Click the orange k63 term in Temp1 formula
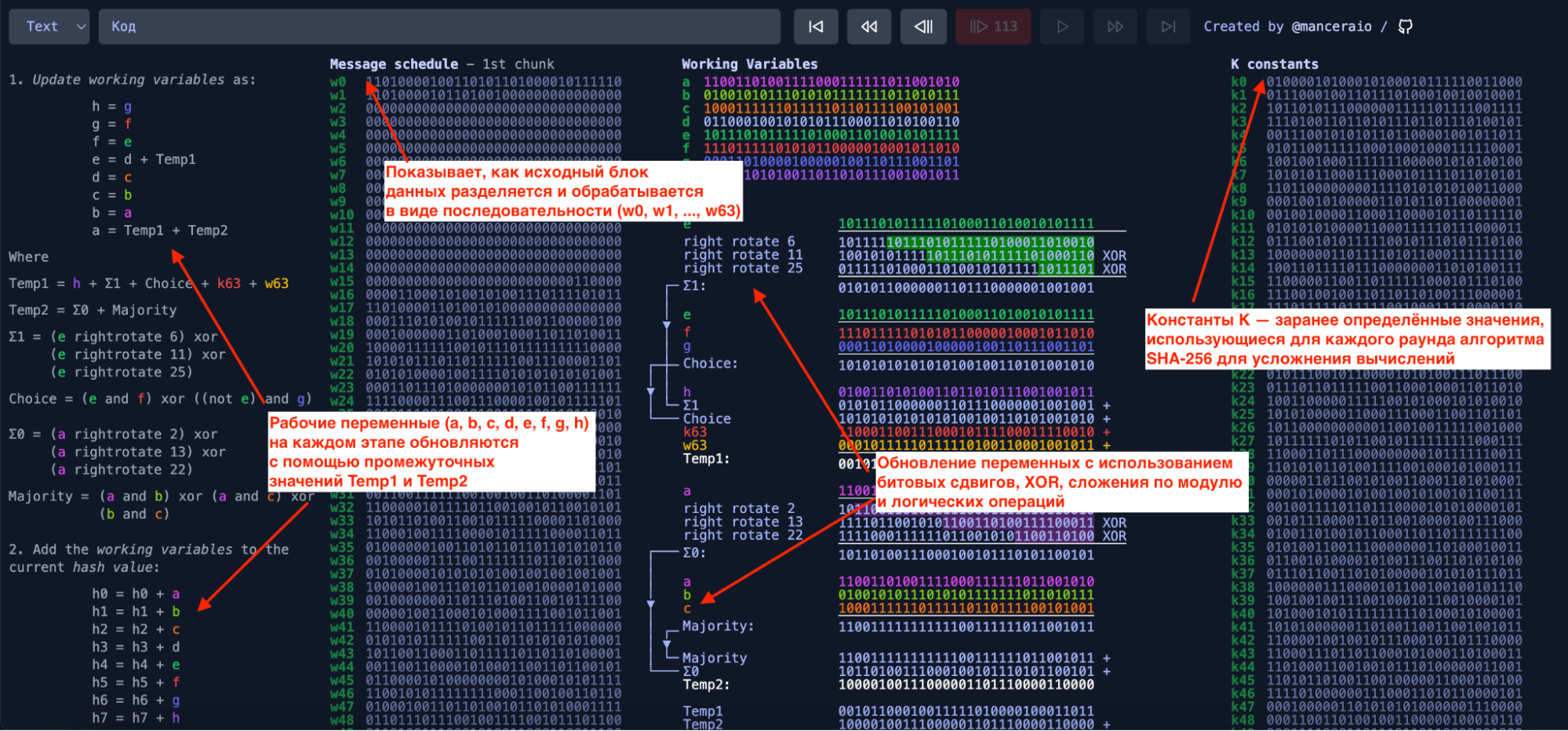 (229, 283)
